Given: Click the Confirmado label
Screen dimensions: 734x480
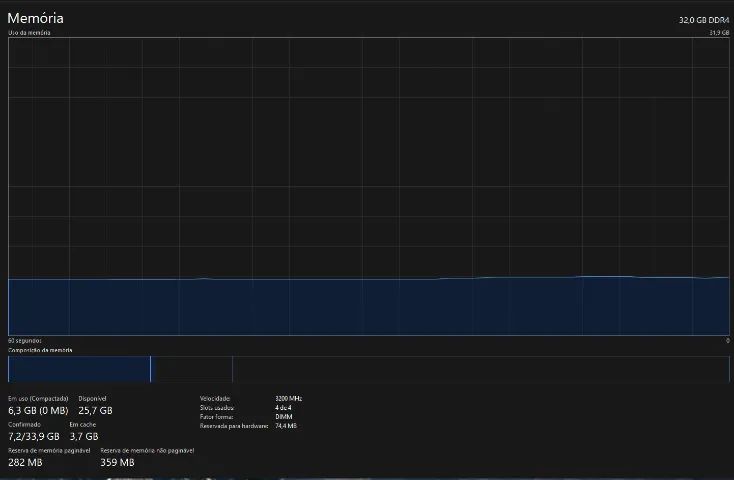Looking at the screenshot, I should [x=24, y=424].
